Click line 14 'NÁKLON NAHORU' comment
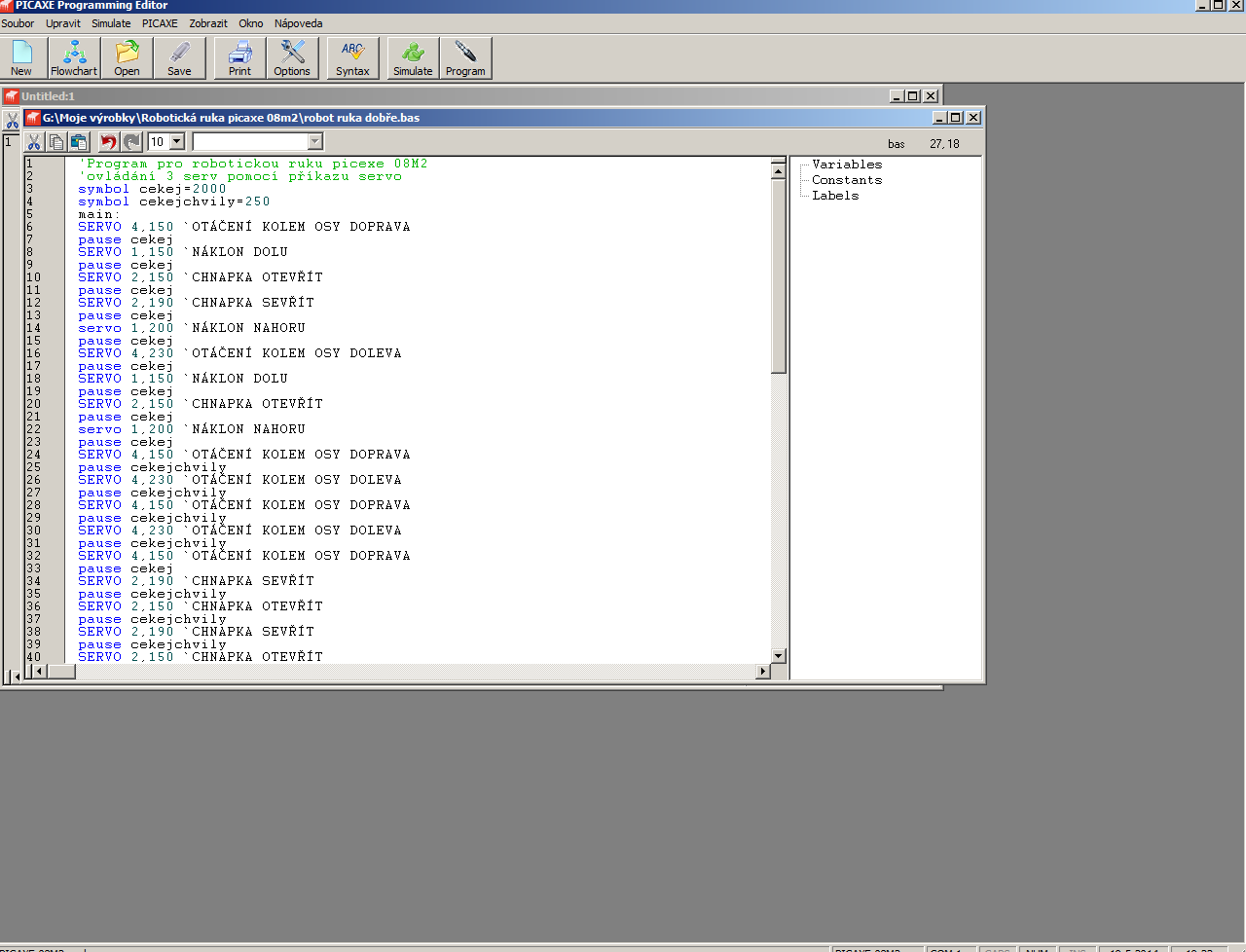Image resolution: width=1246 pixels, height=952 pixels. [x=244, y=328]
